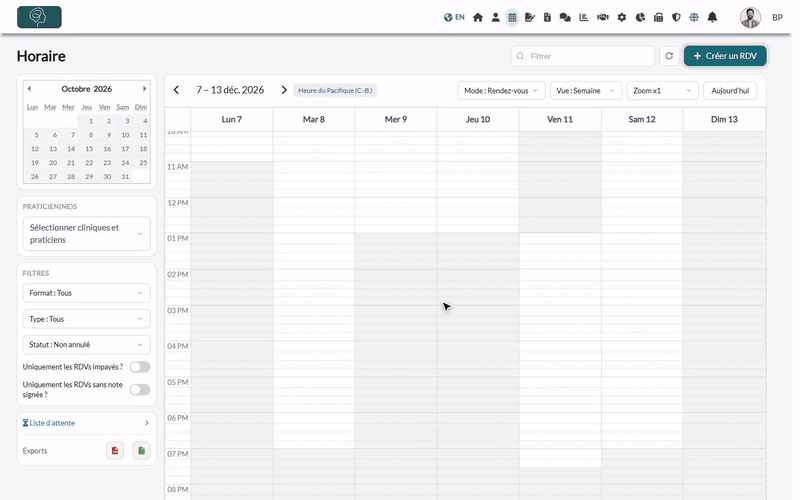This screenshot has height=500, width=800.
Task: Open the 'Format : Tous' filter dropdown
Action: 86,293
